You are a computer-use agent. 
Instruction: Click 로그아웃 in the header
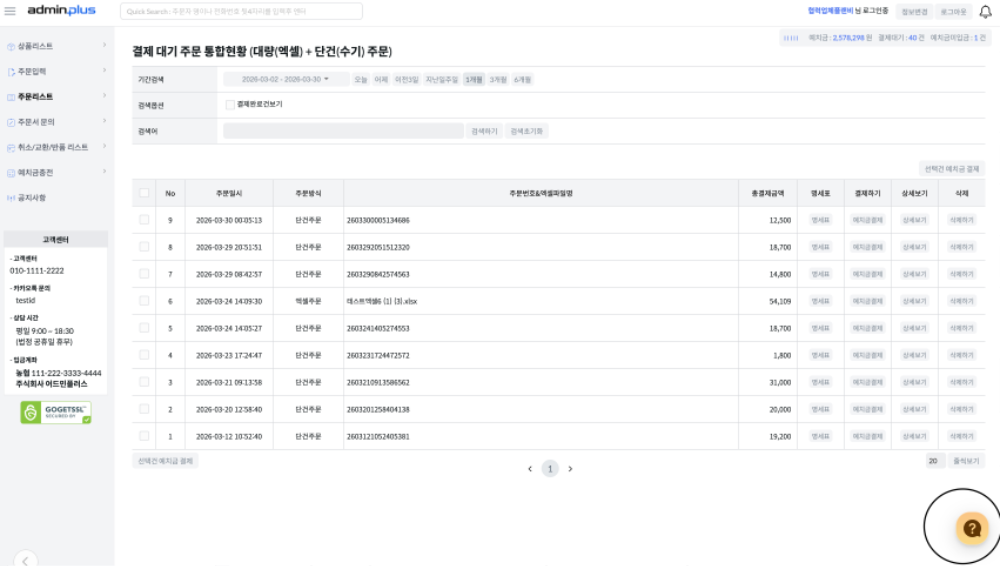click(x=953, y=12)
